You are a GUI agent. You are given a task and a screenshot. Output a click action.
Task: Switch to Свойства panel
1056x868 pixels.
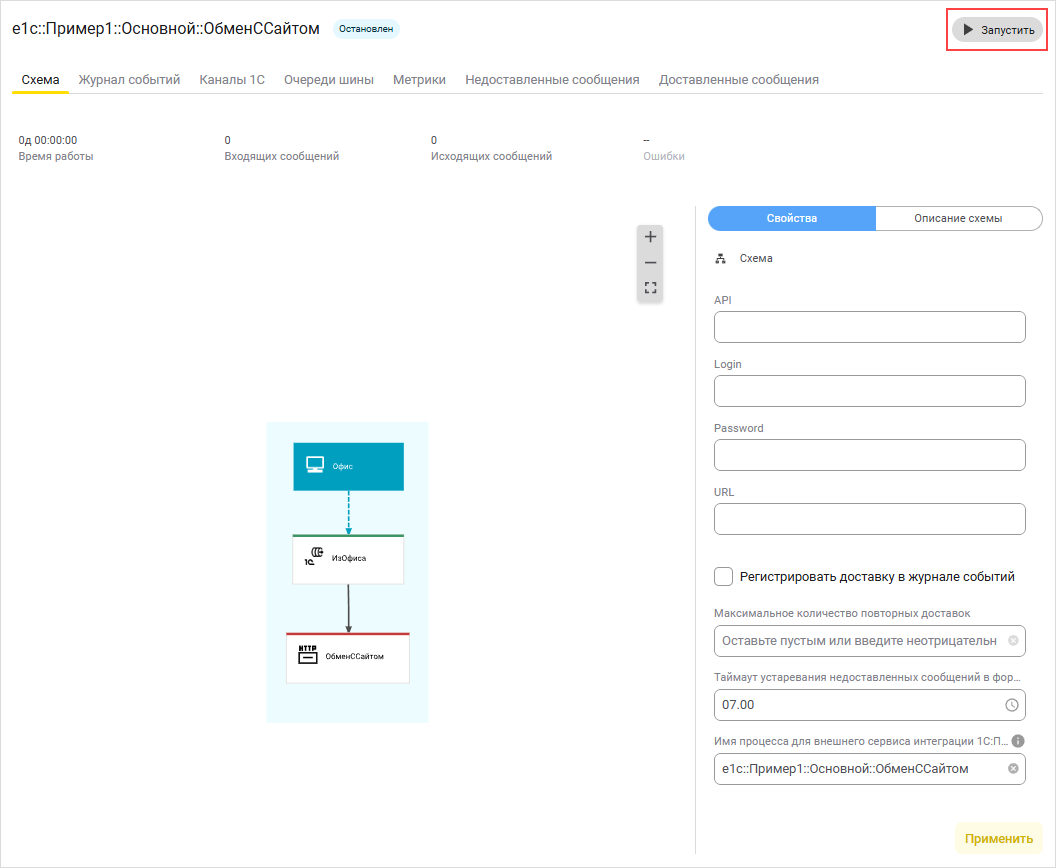coord(791,218)
